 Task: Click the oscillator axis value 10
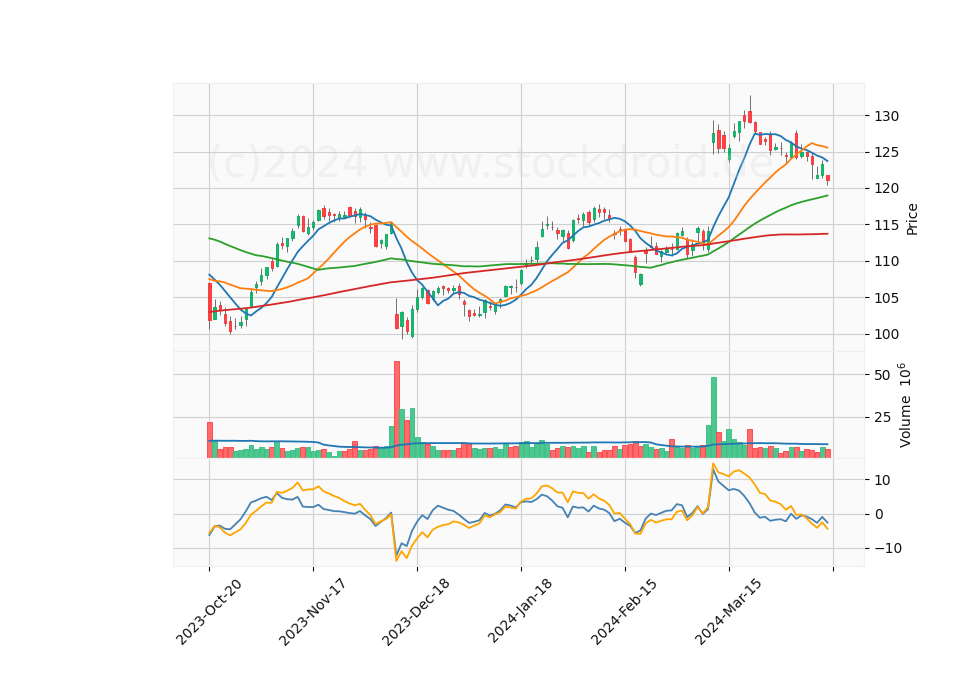point(882,480)
